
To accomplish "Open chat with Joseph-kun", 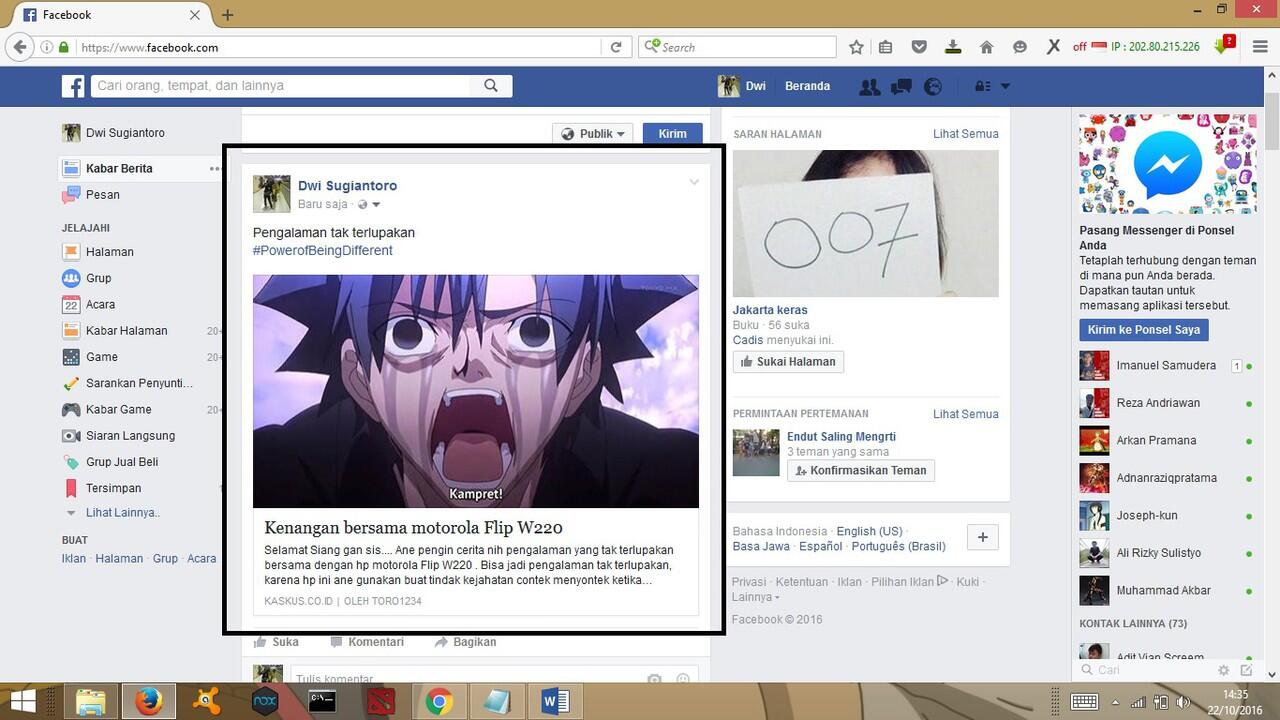I will 1166,516.
